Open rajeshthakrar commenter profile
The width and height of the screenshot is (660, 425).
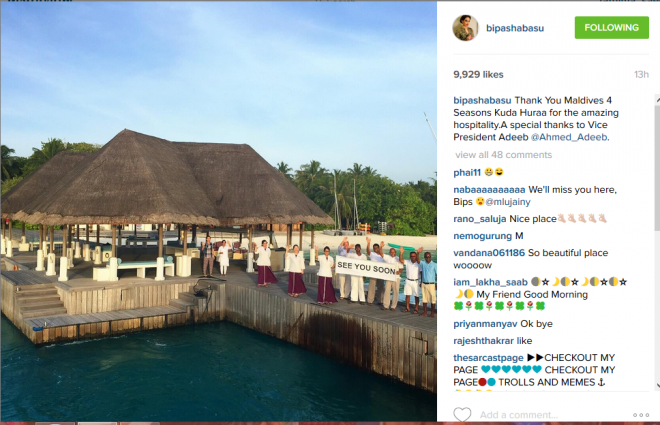(485, 340)
